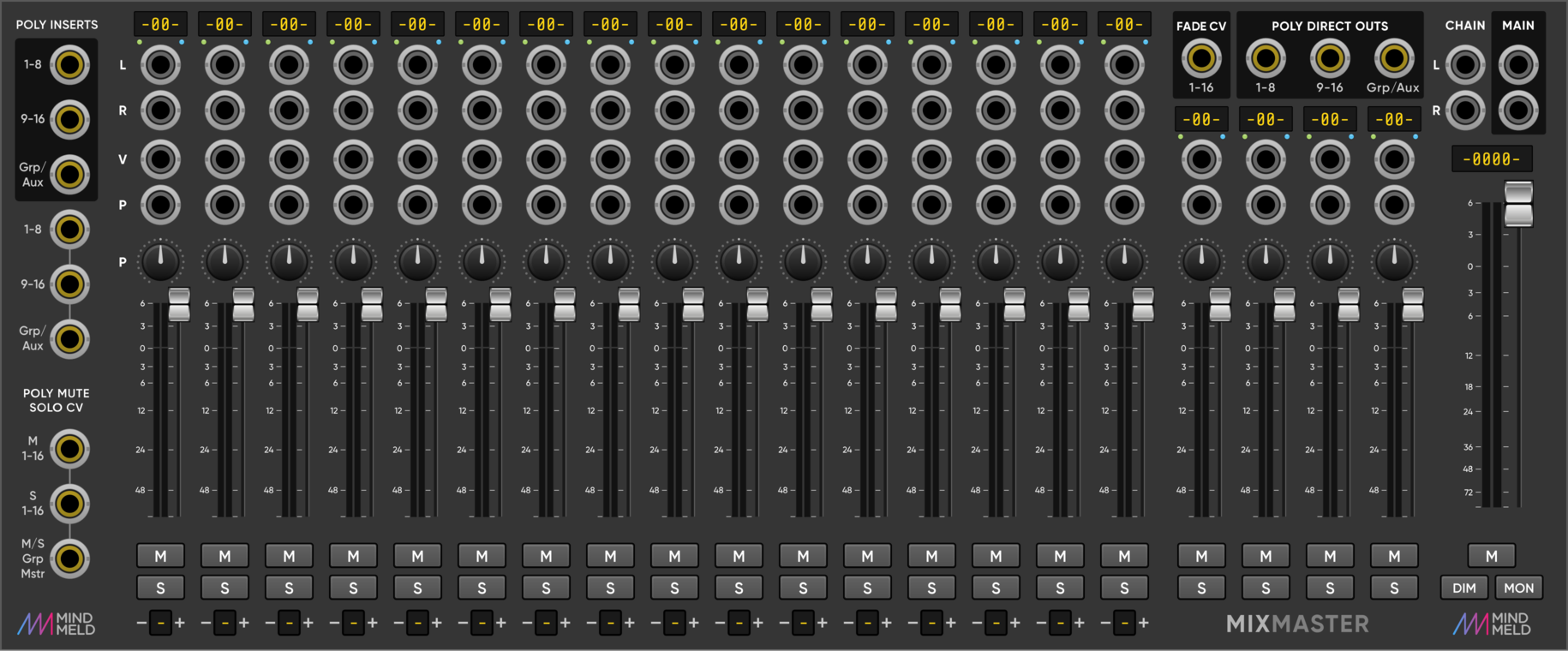This screenshot has width=1568, height=651.
Task: Click the Fade CV 1-16 jack
Action: pos(1201,58)
